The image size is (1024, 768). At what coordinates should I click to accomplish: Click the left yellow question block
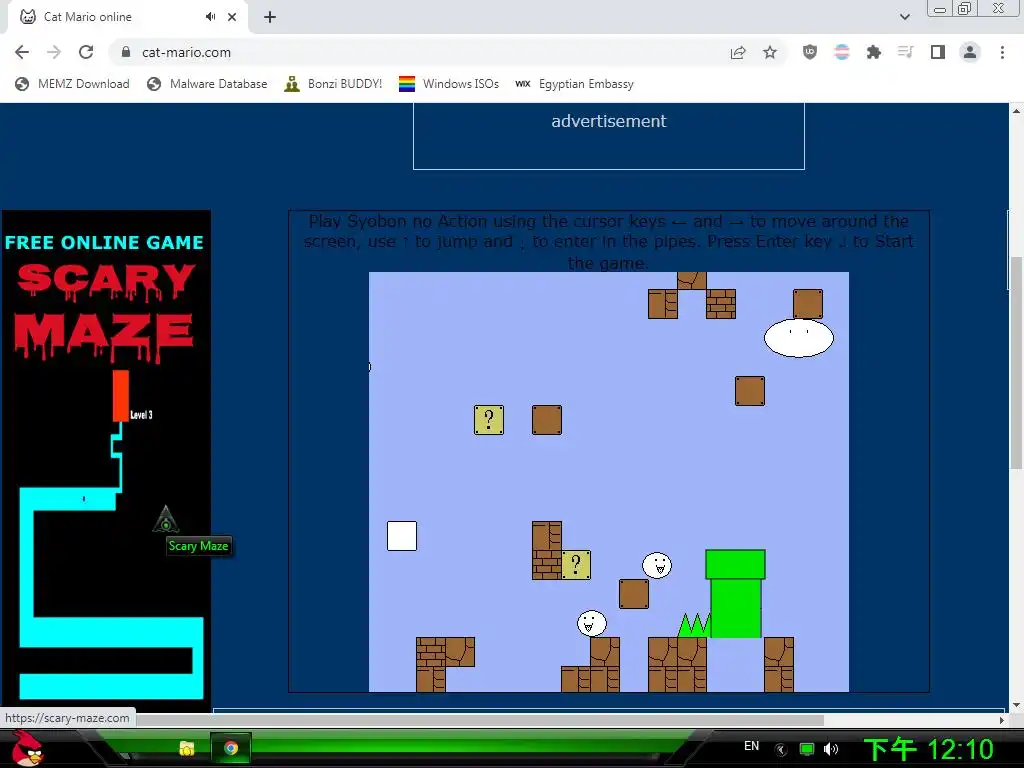click(488, 420)
